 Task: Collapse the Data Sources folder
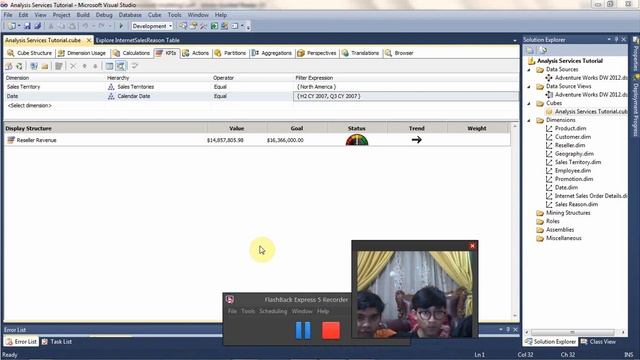[x=529, y=70]
